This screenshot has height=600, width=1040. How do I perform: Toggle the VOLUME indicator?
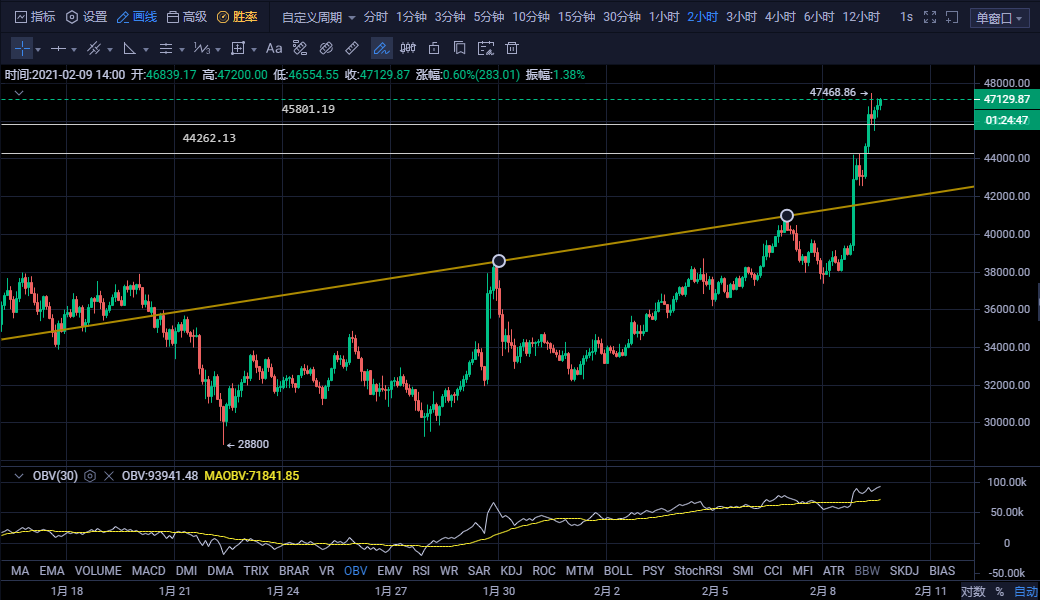pyautogui.click(x=98, y=571)
